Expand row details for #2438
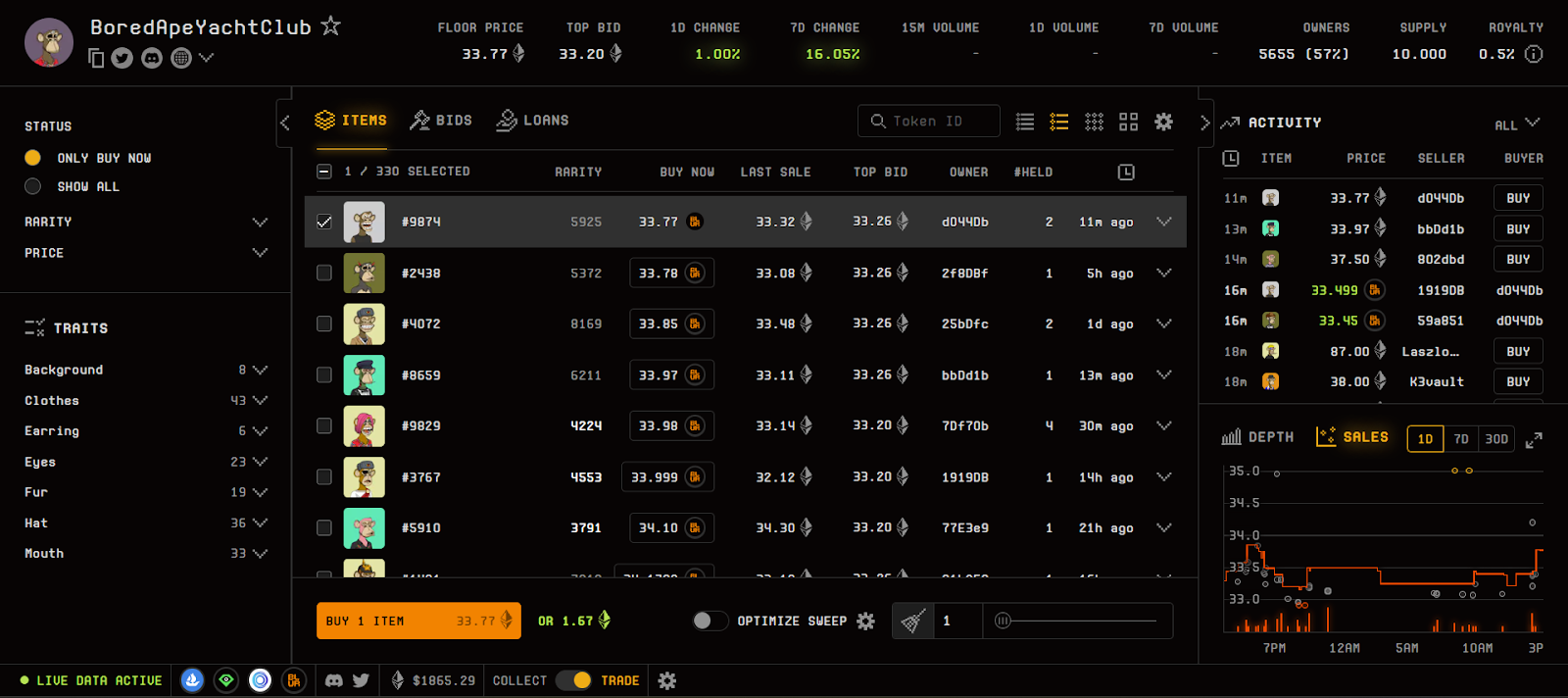The width and height of the screenshot is (1568, 698). pyautogui.click(x=1164, y=273)
